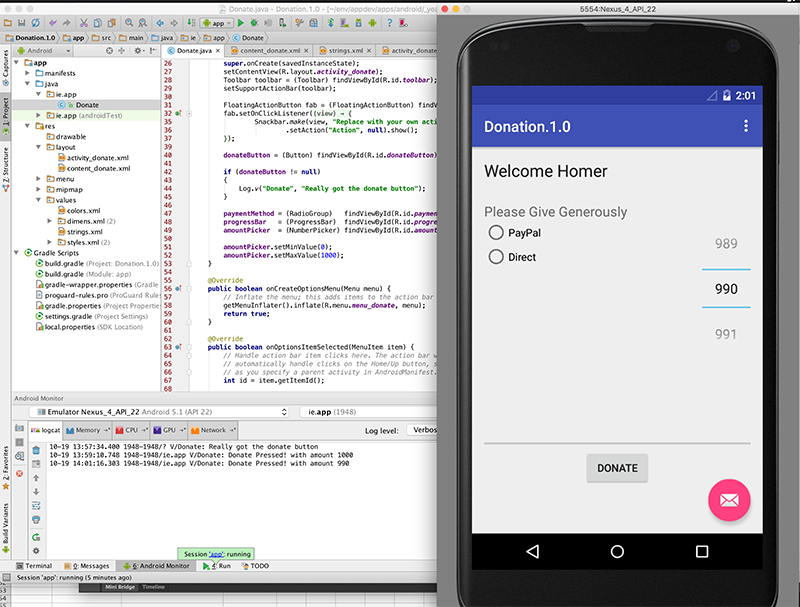This screenshot has width=800, height=607.
Task: Click the green Run app button
Action: 243,21
